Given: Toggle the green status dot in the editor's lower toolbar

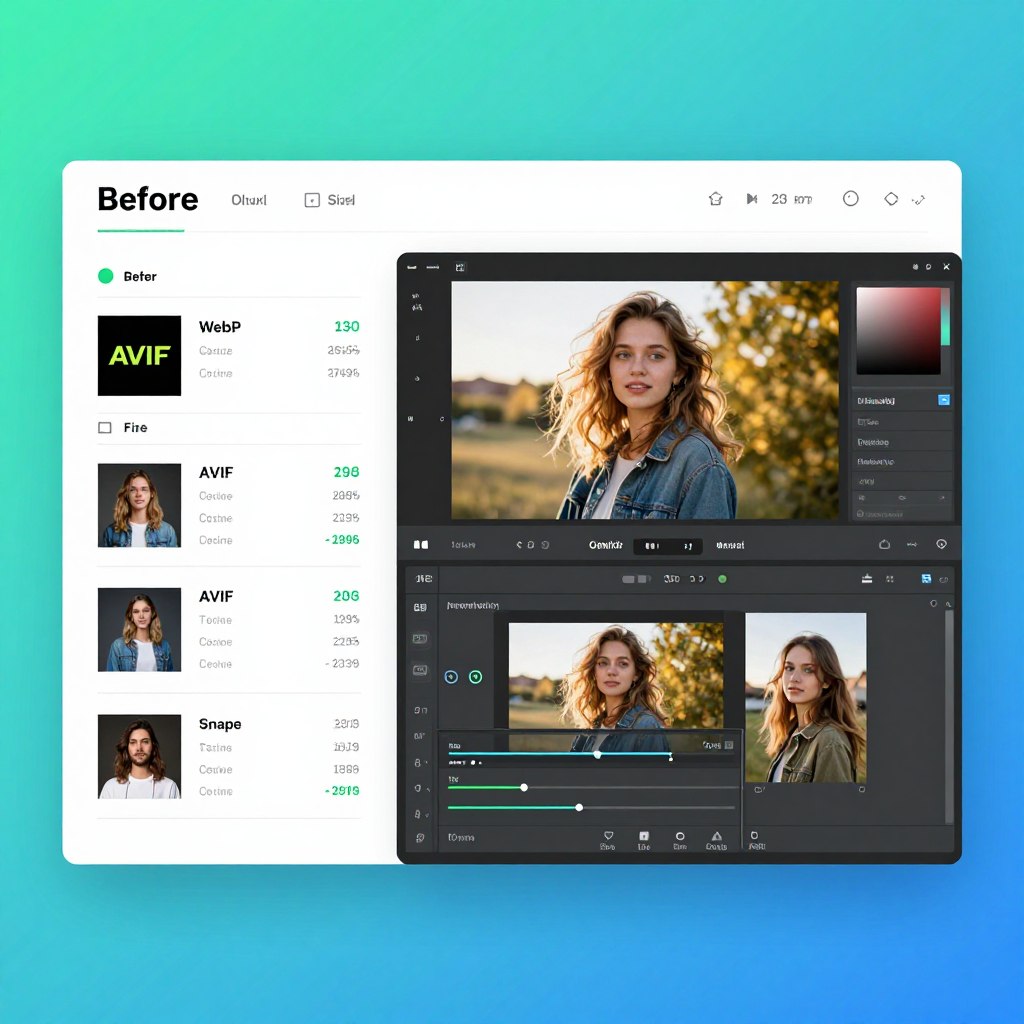Looking at the screenshot, I should pyautogui.click(x=722, y=579).
